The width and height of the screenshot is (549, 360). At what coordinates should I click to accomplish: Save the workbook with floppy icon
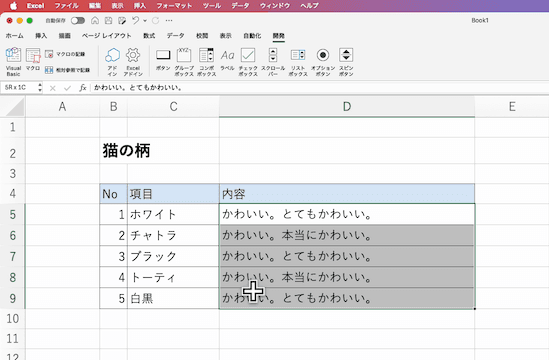[x=109, y=21]
